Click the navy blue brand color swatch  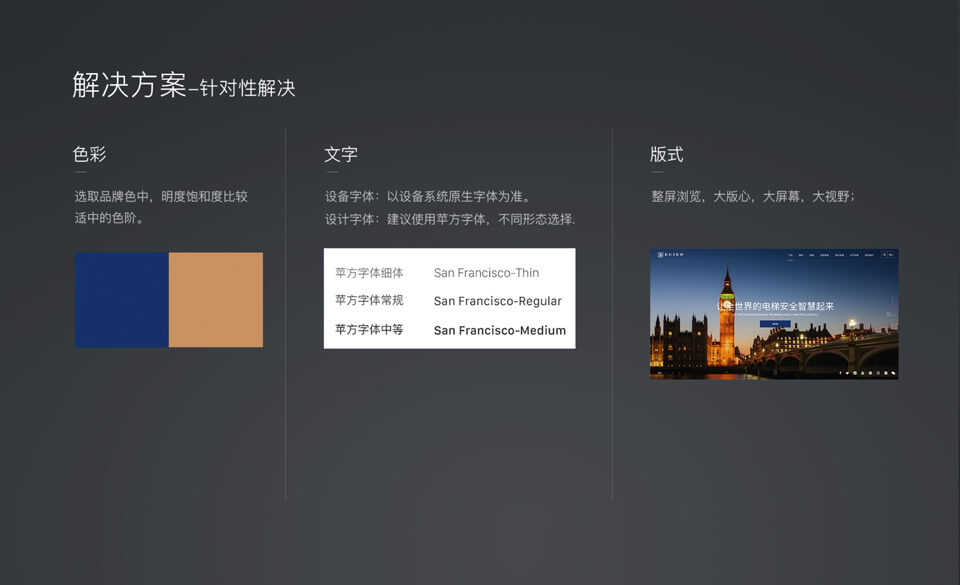coord(121,300)
